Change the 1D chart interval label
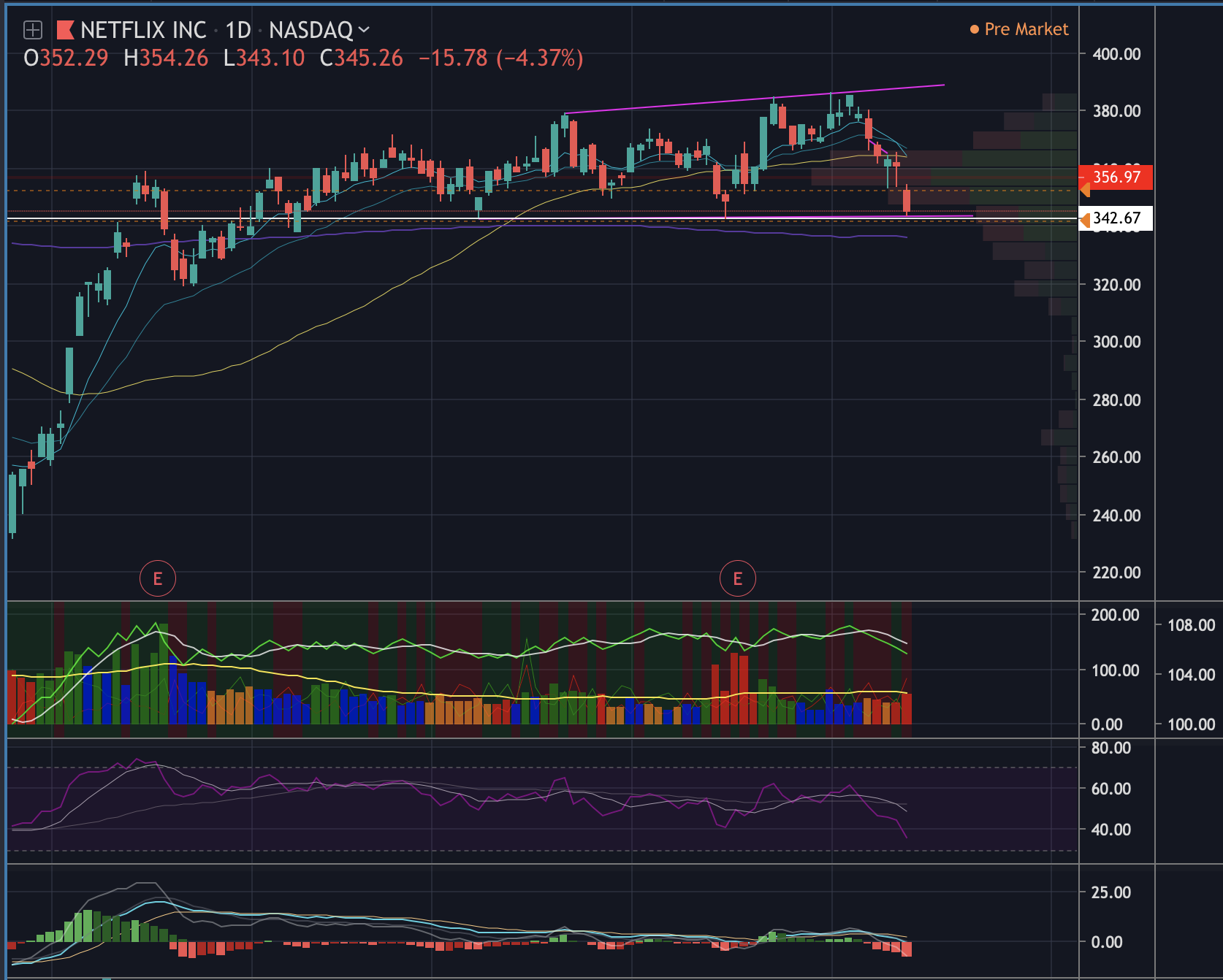Image resolution: width=1223 pixels, height=980 pixels. point(238,30)
